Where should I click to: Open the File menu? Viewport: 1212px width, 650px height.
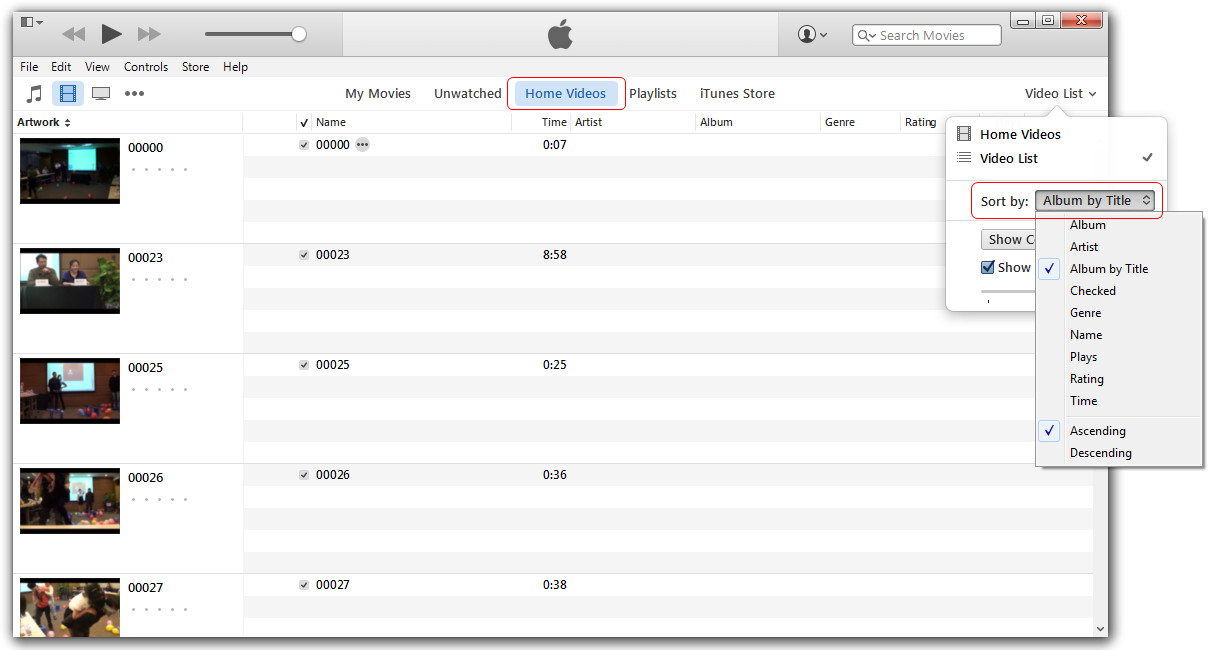click(x=29, y=67)
